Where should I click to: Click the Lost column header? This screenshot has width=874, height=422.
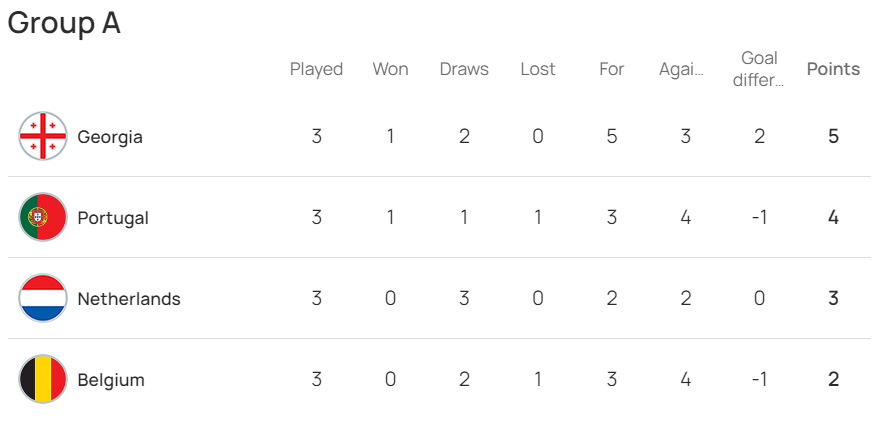pyautogui.click(x=538, y=69)
